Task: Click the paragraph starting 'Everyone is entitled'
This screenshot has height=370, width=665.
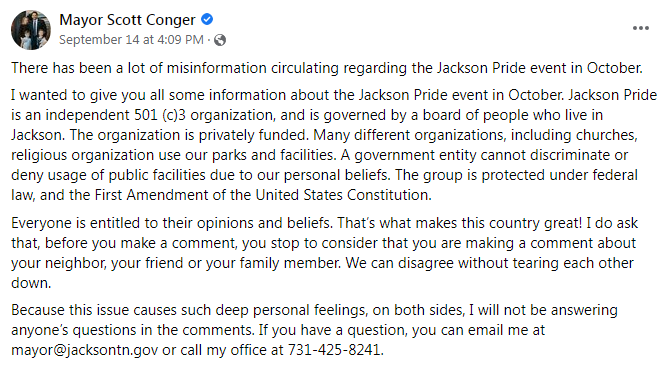Action: coord(324,253)
